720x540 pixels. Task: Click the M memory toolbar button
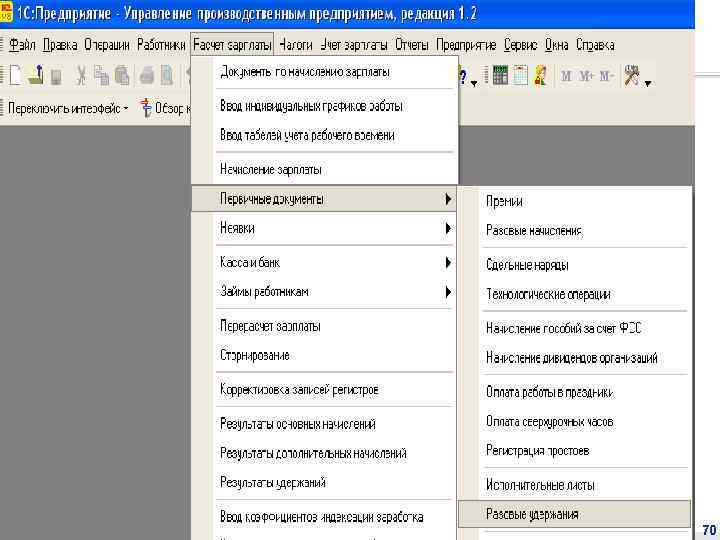tap(566, 76)
